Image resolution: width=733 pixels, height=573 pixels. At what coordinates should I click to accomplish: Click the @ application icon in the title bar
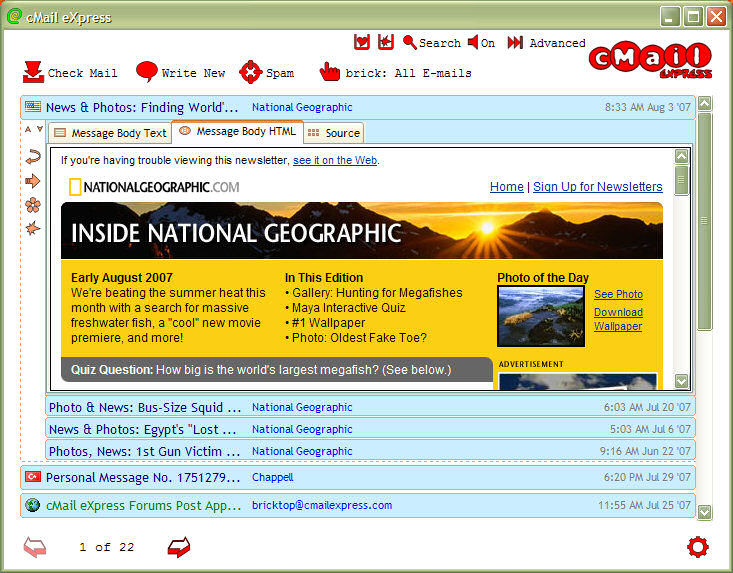coord(14,16)
